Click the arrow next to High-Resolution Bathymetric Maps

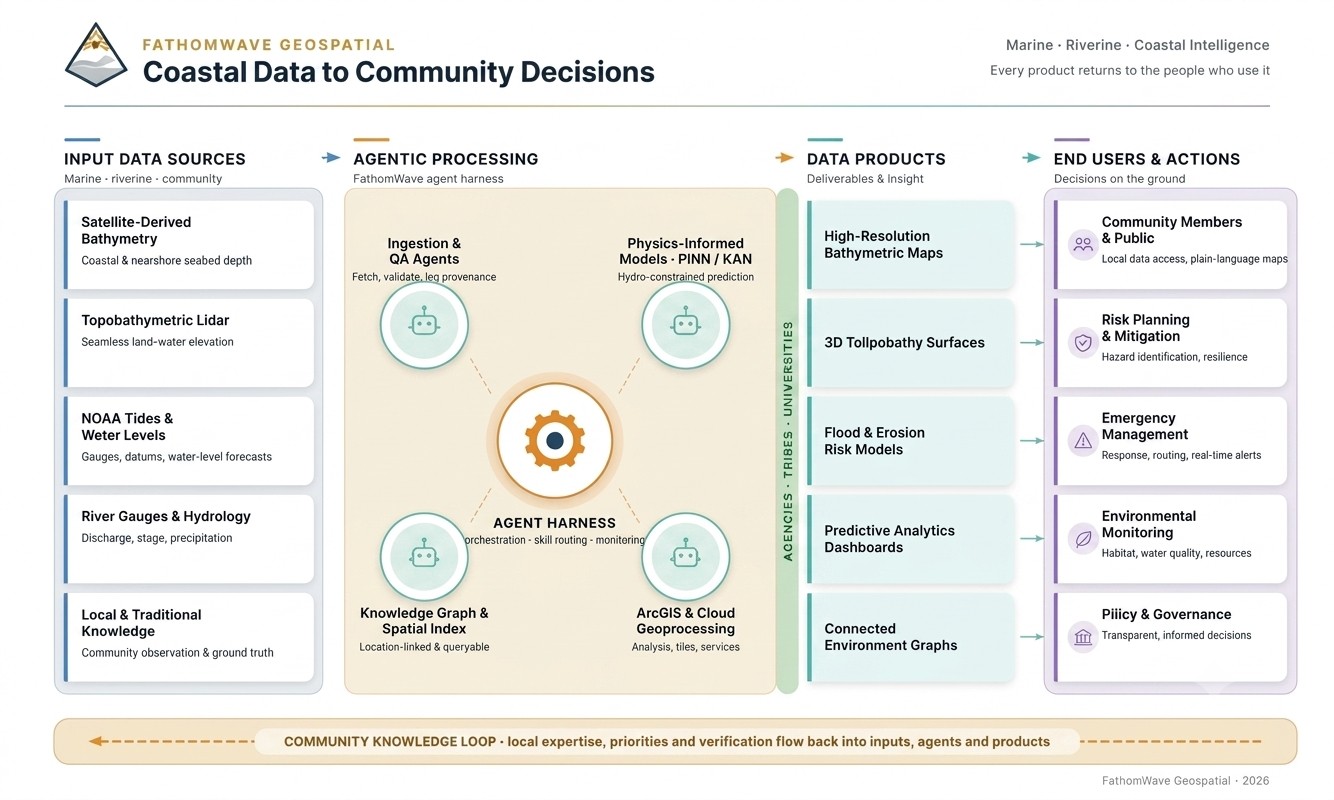tap(1032, 244)
